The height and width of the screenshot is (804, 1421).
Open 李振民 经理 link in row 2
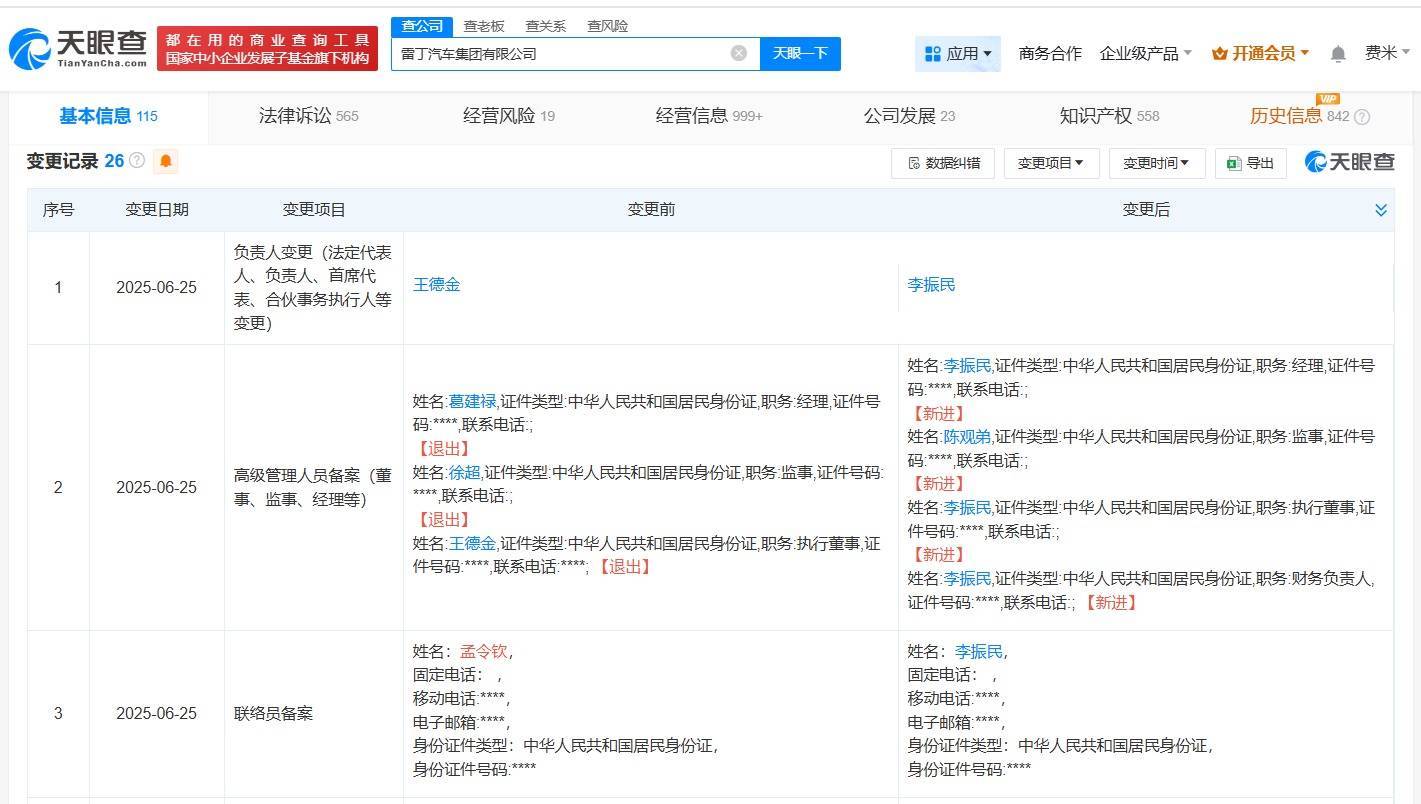coord(967,366)
